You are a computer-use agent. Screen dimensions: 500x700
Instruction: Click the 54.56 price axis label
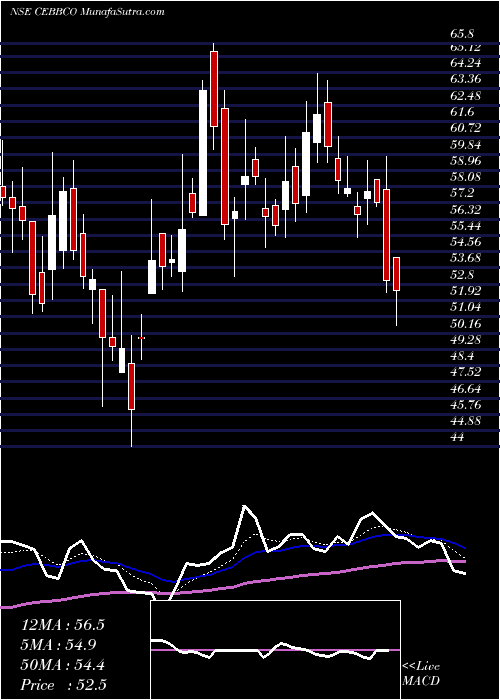(466, 242)
